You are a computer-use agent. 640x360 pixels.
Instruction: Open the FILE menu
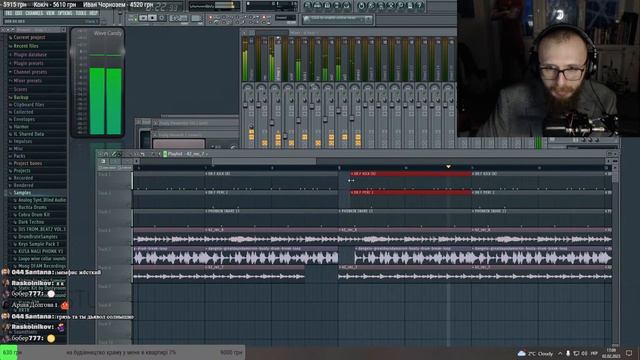pyautogui.click(x=8, y=13)
